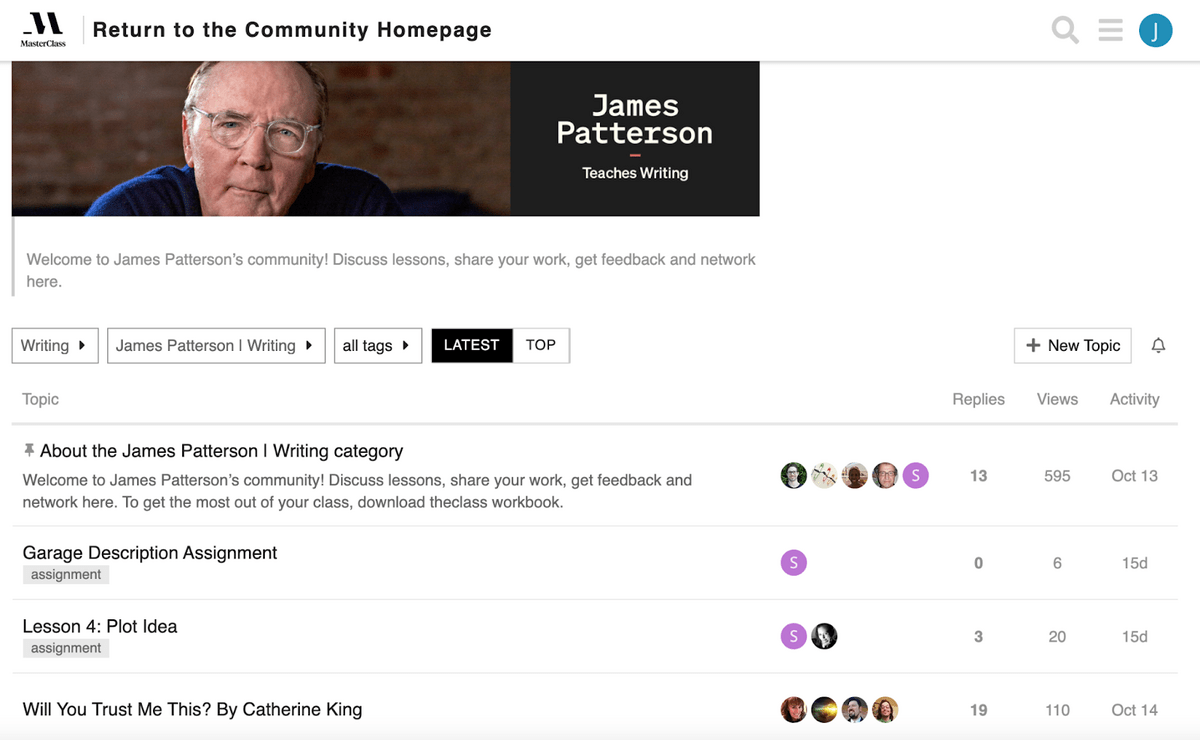Click purple S avatar in About topic row

[x=916, y=476]
